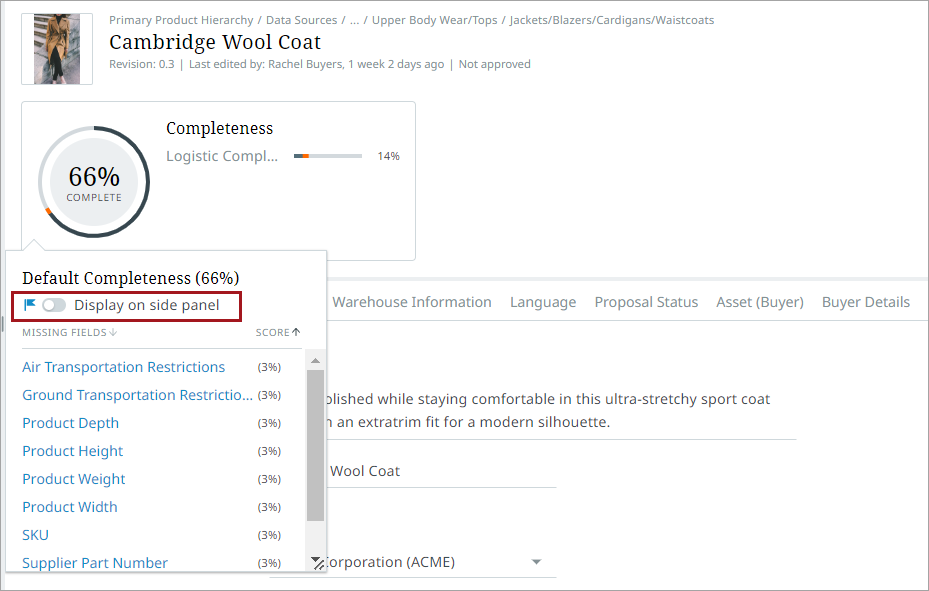
Task: Open the Air Transportation Restrictions missing field
Action: click(124, 367)
